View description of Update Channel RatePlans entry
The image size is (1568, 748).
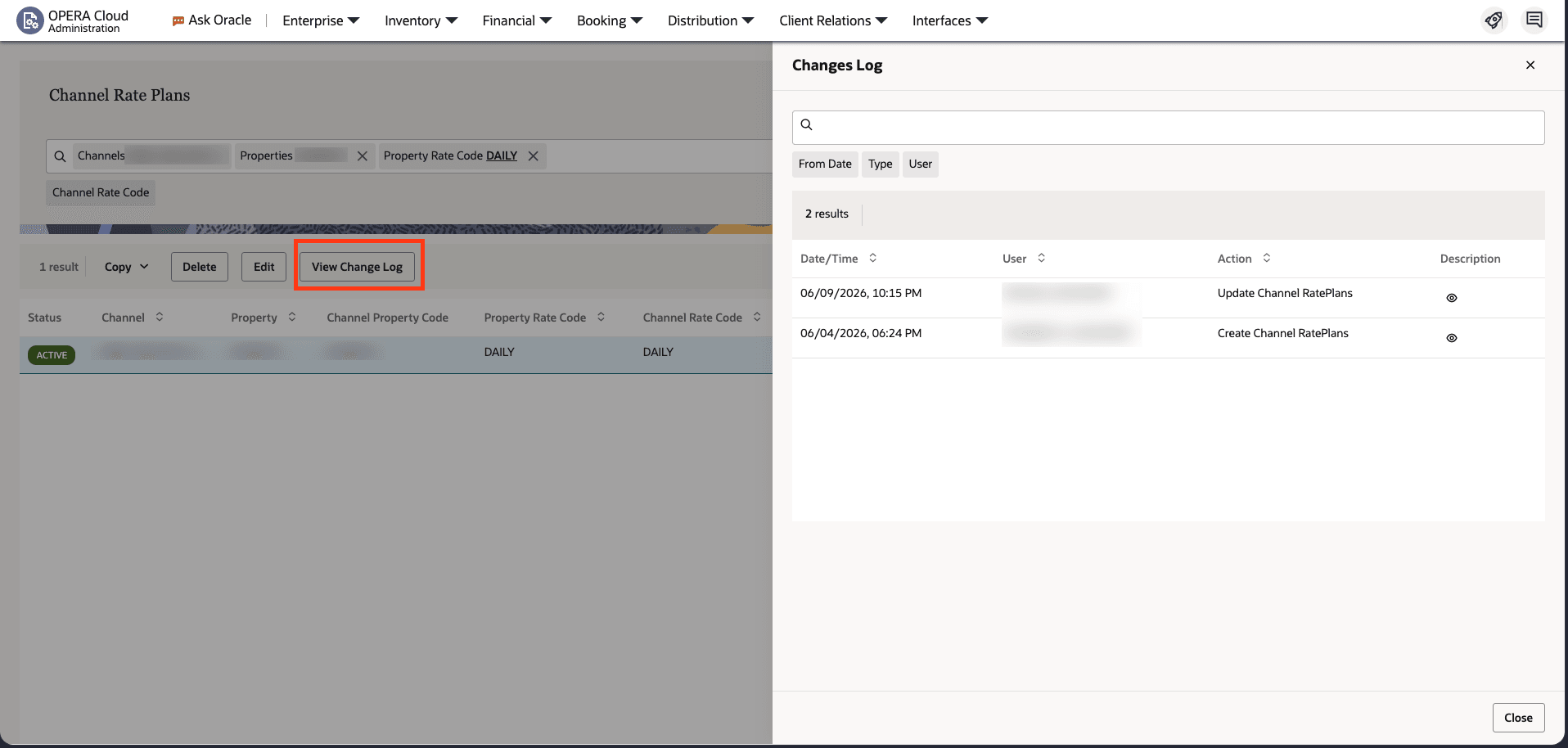point(1452,298)
